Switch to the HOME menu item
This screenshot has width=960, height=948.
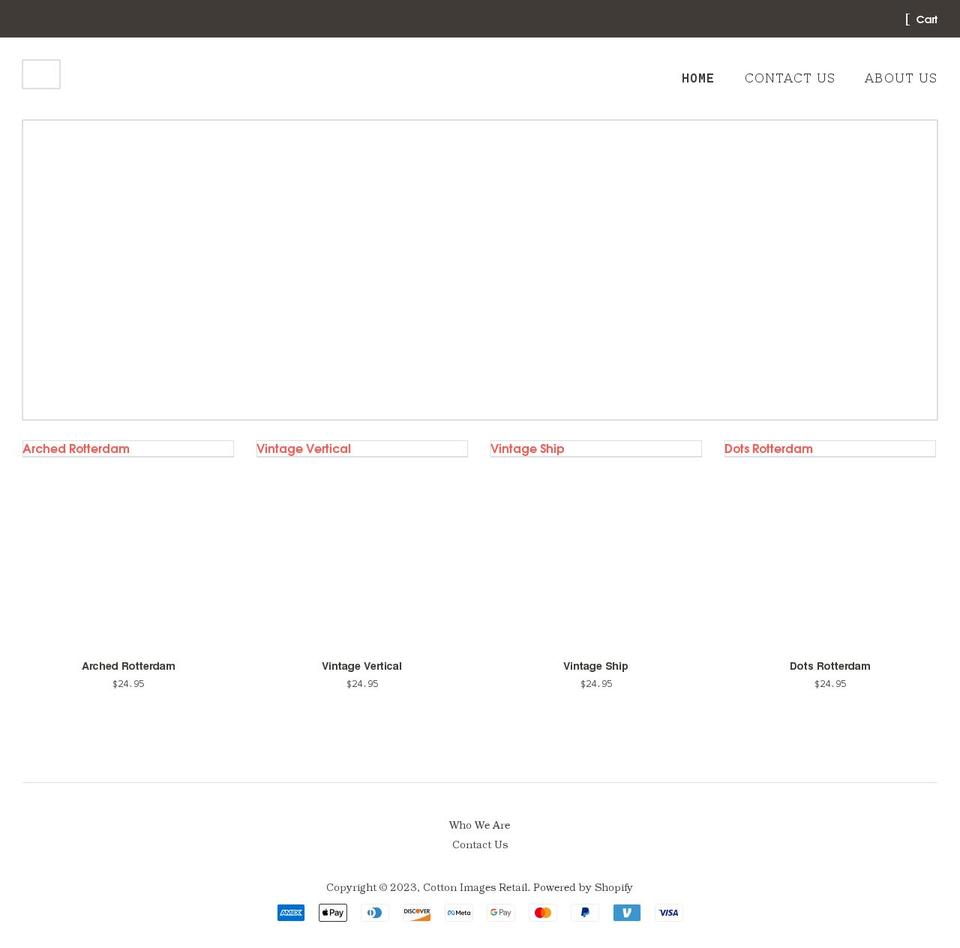(697, 78)
